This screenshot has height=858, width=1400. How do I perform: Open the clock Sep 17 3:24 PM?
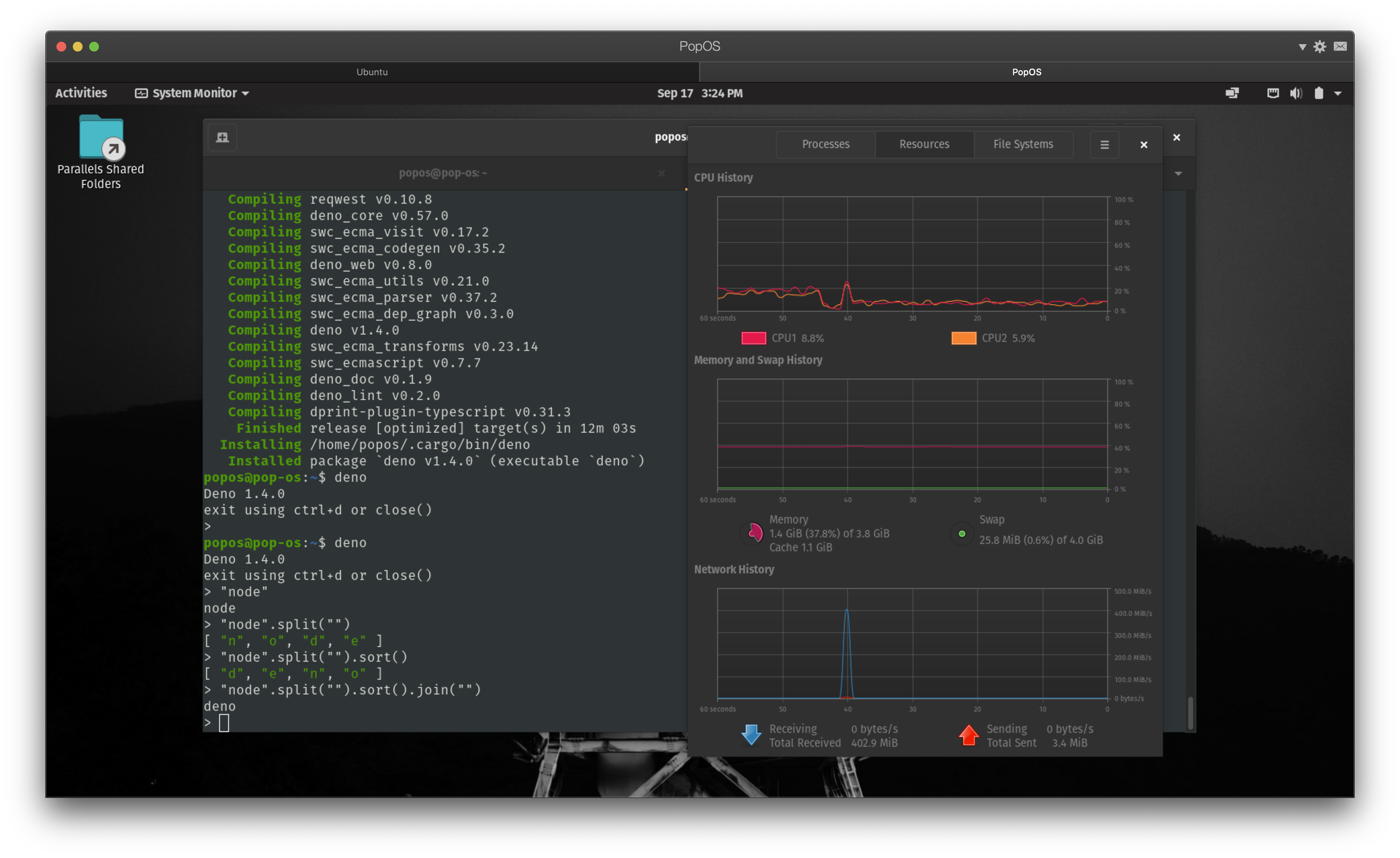tap(700, 93)
